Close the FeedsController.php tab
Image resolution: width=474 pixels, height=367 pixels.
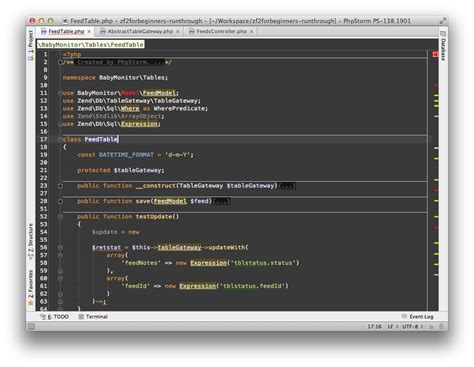point(252,31)
